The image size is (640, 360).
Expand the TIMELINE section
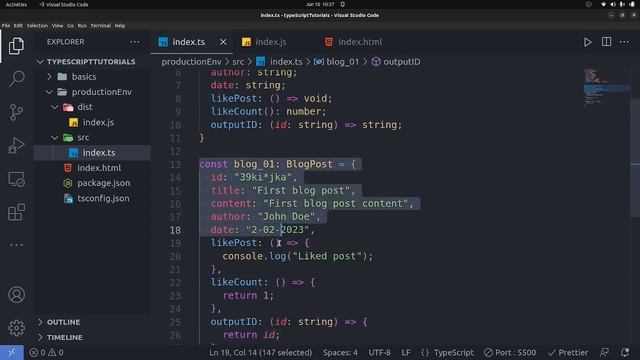93,337
